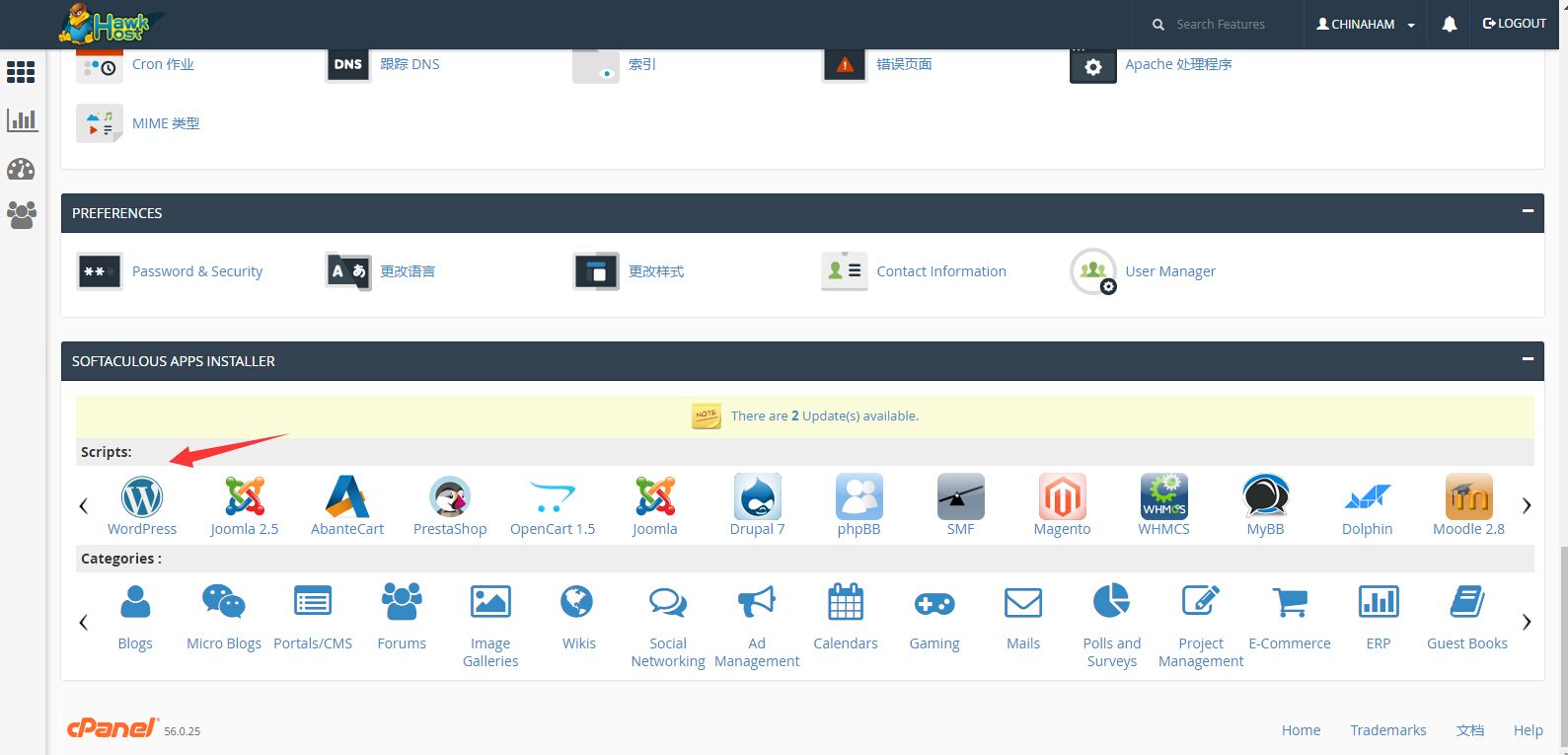The width and height of the screenshot is (1568, 755).
Task: Collapse Softaculous Apps Installer section
Action: pos(1528,358)
